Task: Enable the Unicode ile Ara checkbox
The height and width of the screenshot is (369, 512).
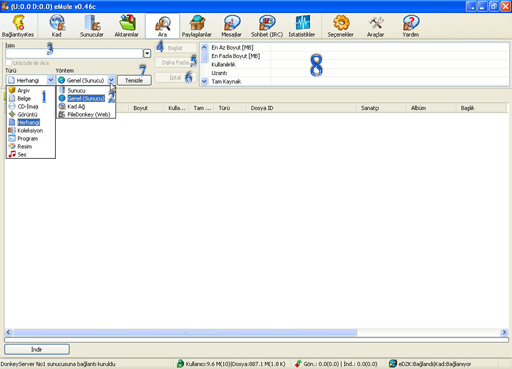Action: click(9, 63)
